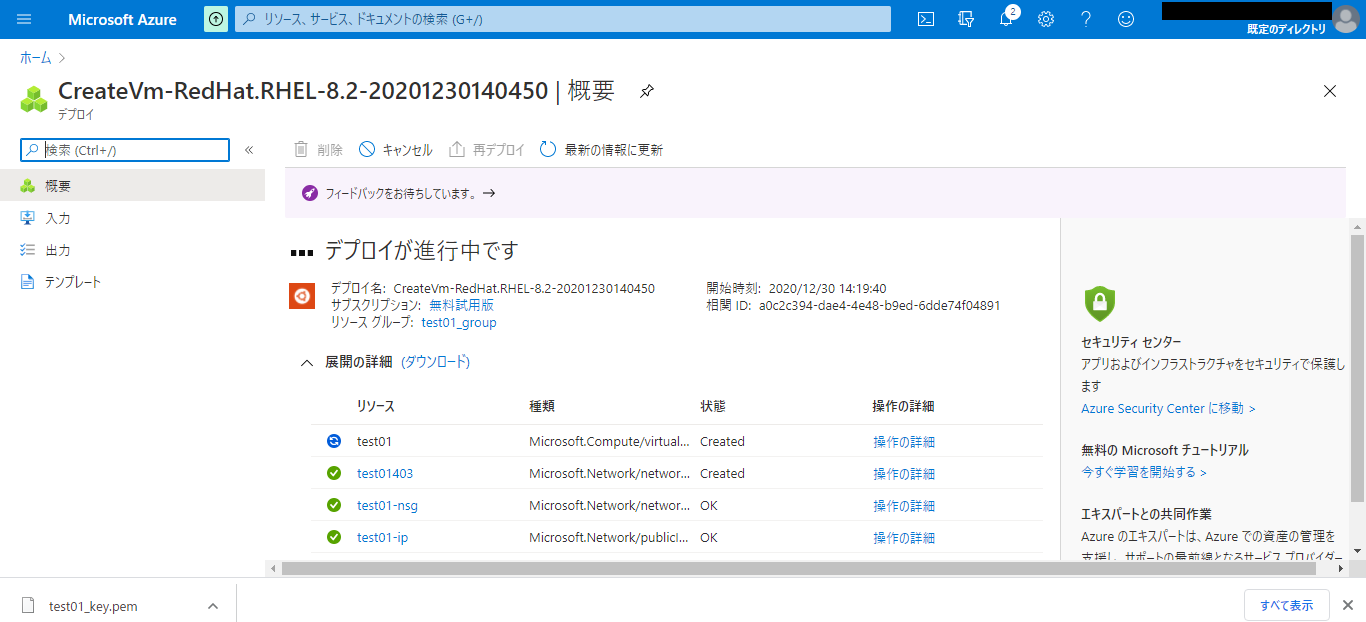The height and width of the screenshot is (622, 1366).
Task: Open the test01-ip resource link
Action: 382,537
